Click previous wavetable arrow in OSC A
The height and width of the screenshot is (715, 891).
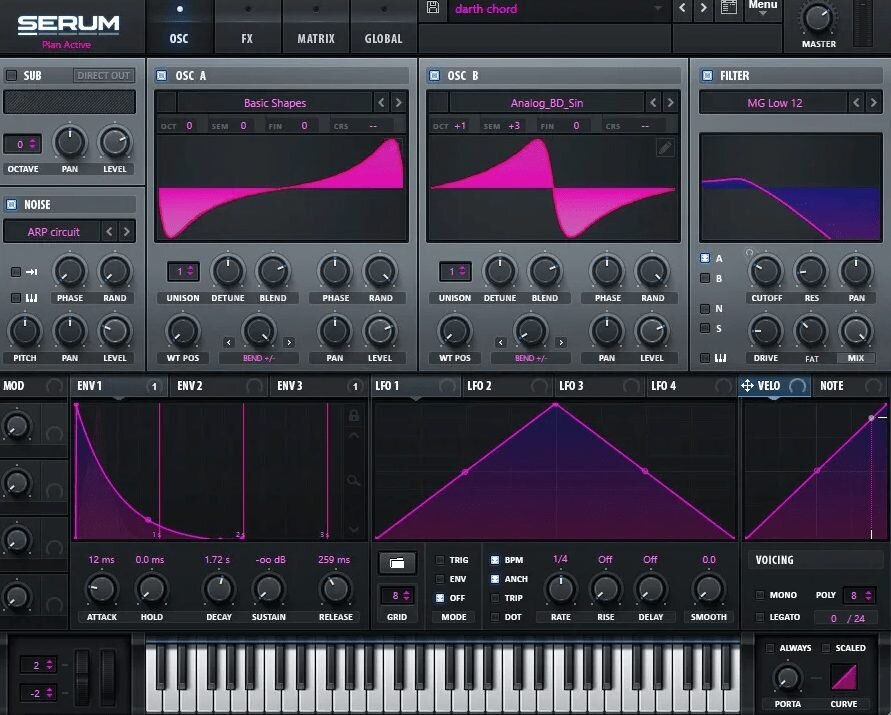click(x=381, y=103)
